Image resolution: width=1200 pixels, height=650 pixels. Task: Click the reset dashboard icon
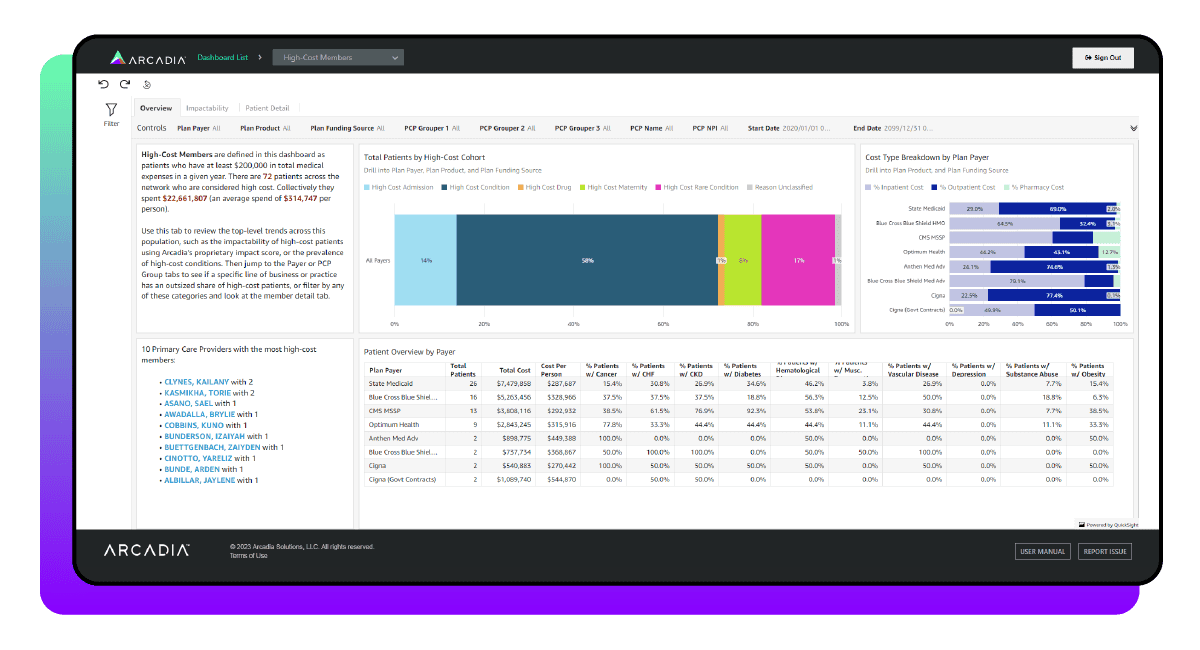tap(147, 85)
